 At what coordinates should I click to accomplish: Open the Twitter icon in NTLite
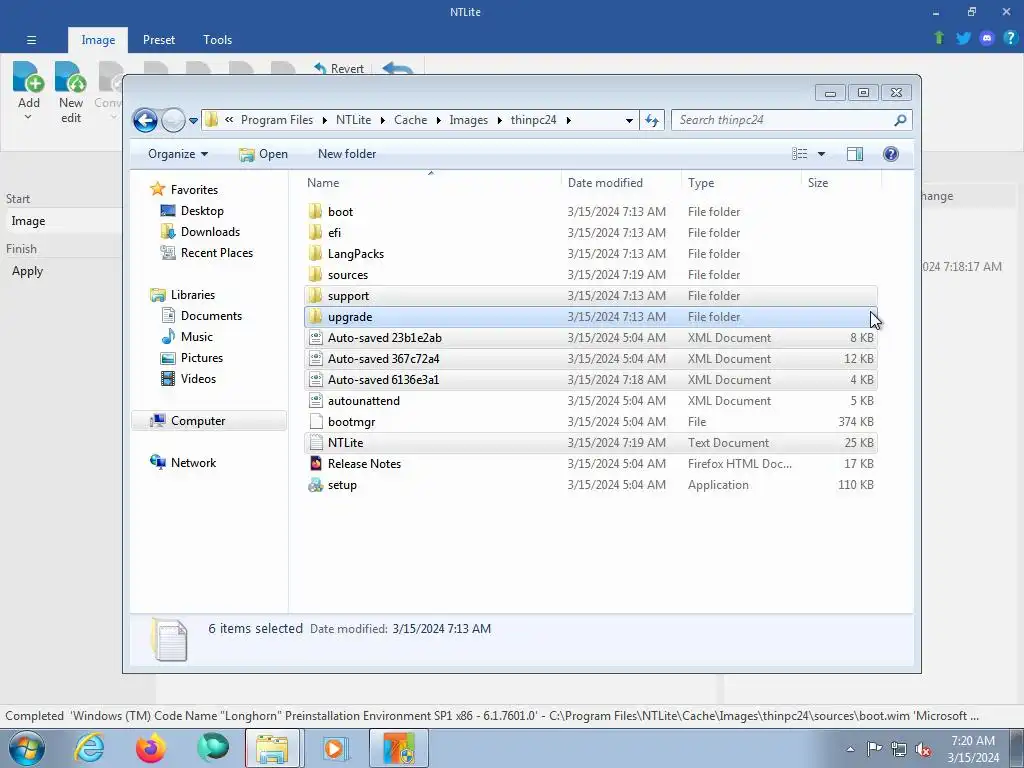pyautogui.click(x=963, y=38)
